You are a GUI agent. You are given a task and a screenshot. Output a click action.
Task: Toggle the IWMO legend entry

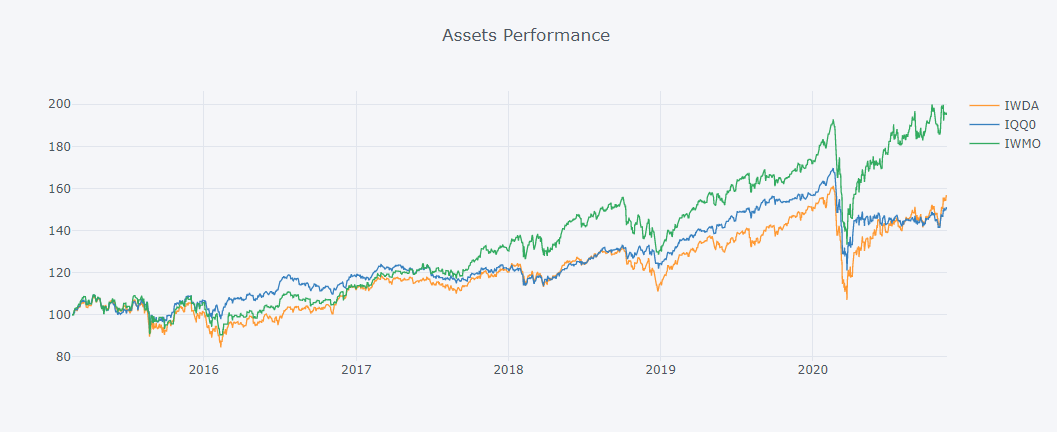[1021, 143]
